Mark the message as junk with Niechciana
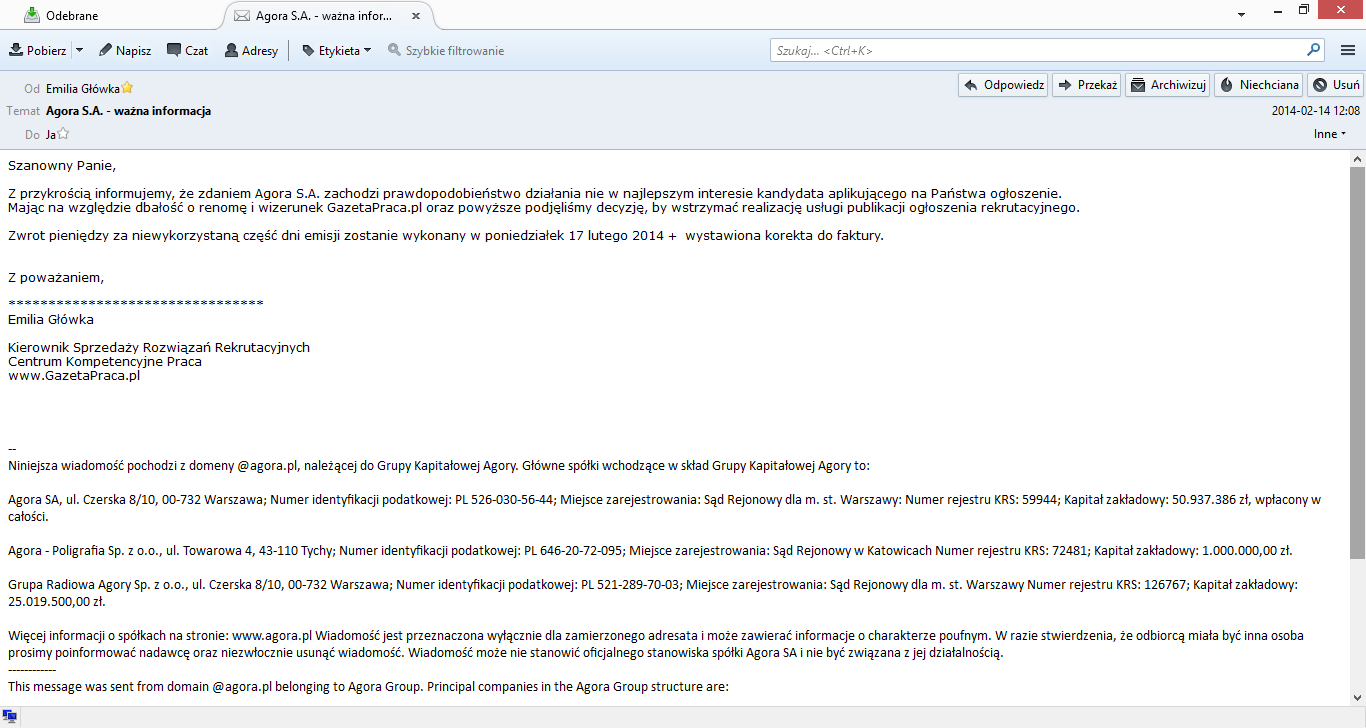 [x=1258, y=85]
